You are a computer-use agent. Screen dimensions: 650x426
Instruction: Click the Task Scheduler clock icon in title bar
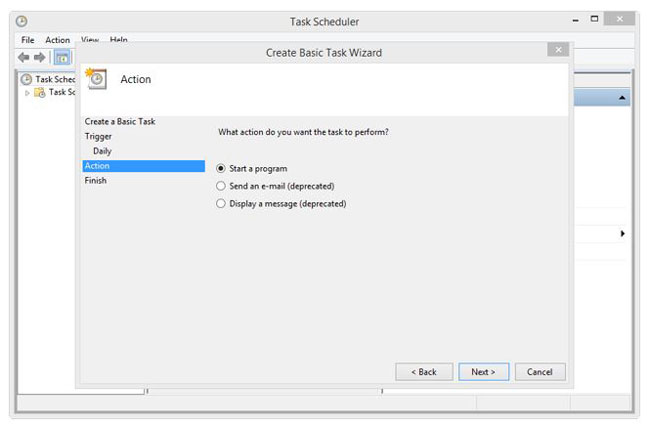22,21
